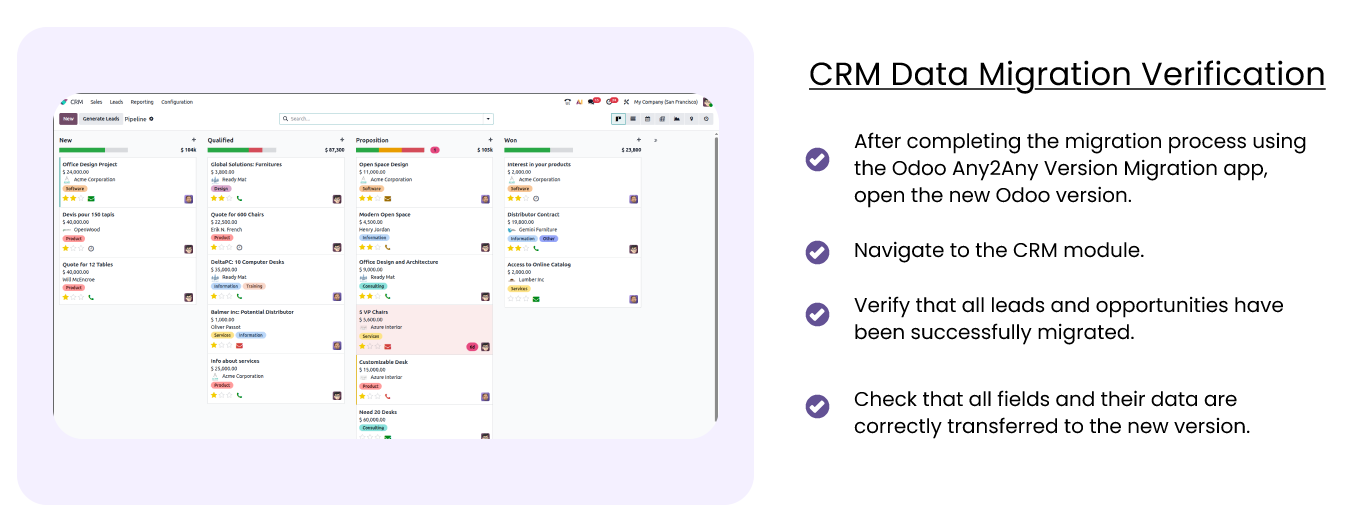Open the DeltaPC: 10 Computer Desks card

(x=276, y=278)
